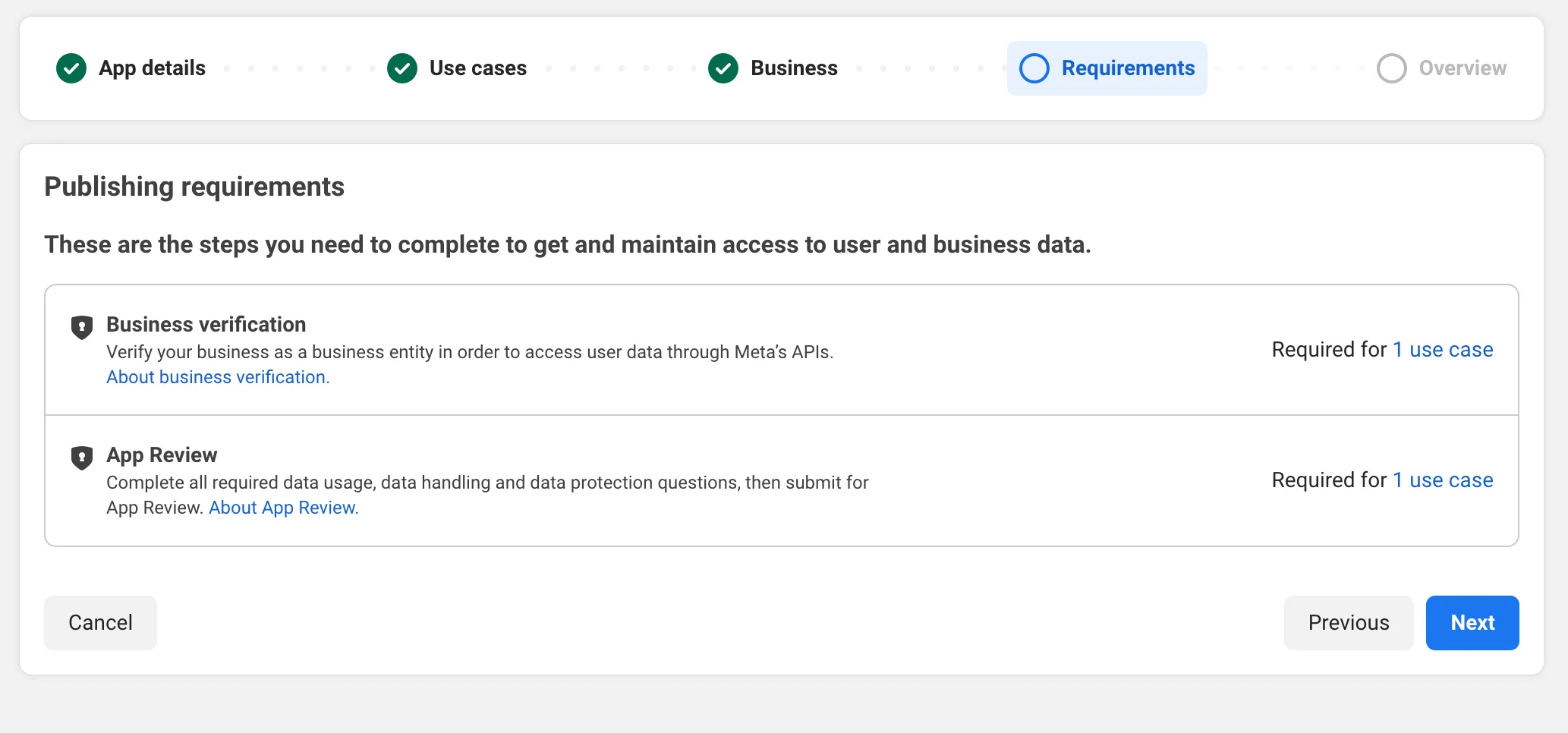Click the Business step green checkmark icon
The width and height of the screenshot is (1568, 733).
click(x=723, y=68)
